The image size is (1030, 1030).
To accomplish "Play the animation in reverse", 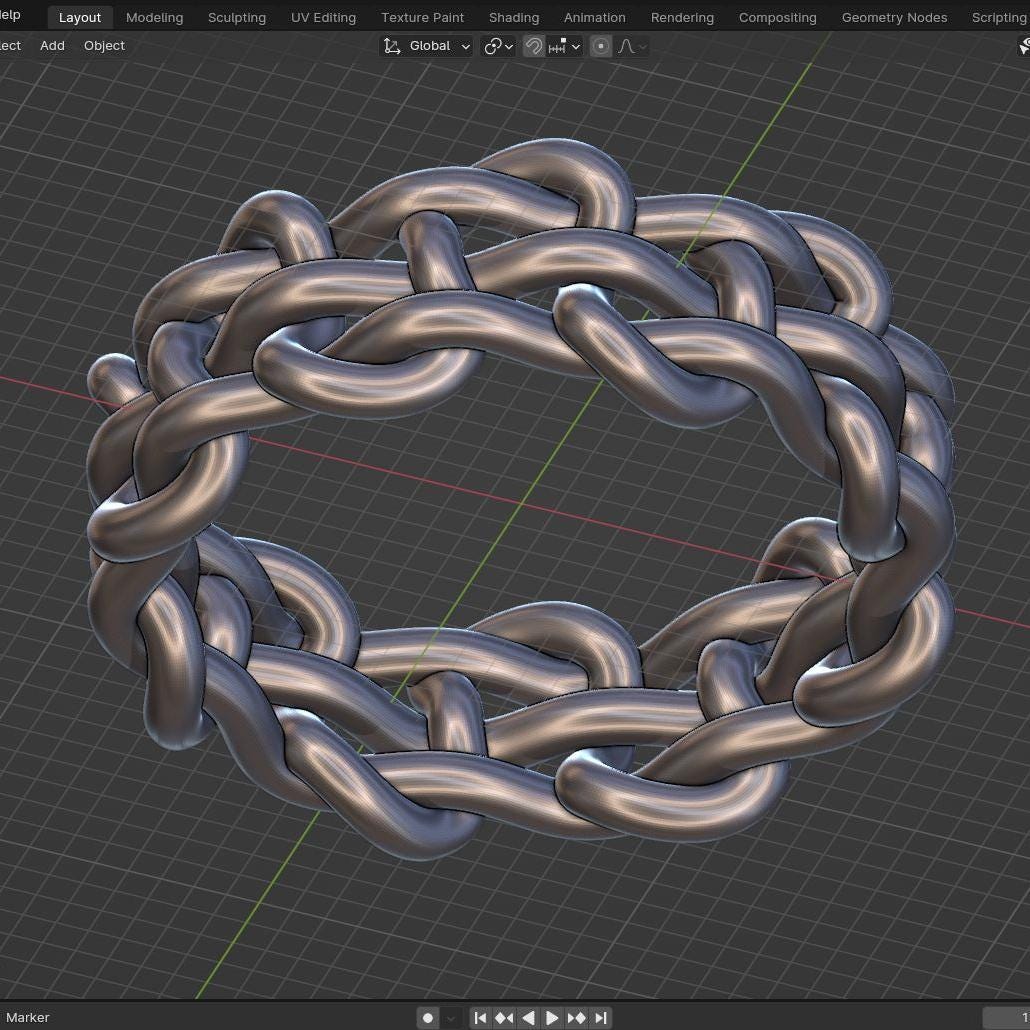I will click(528, 1018).
